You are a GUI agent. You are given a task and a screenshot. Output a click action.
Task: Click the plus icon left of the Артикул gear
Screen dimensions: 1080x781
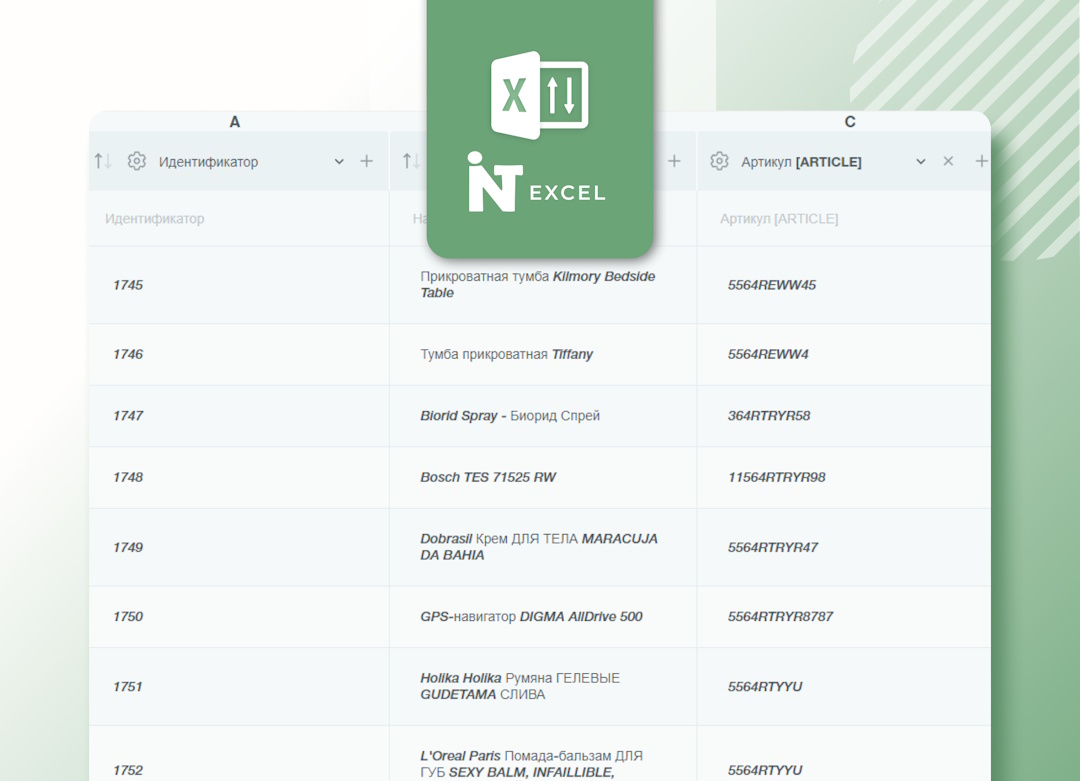click(x=674, y=161)
